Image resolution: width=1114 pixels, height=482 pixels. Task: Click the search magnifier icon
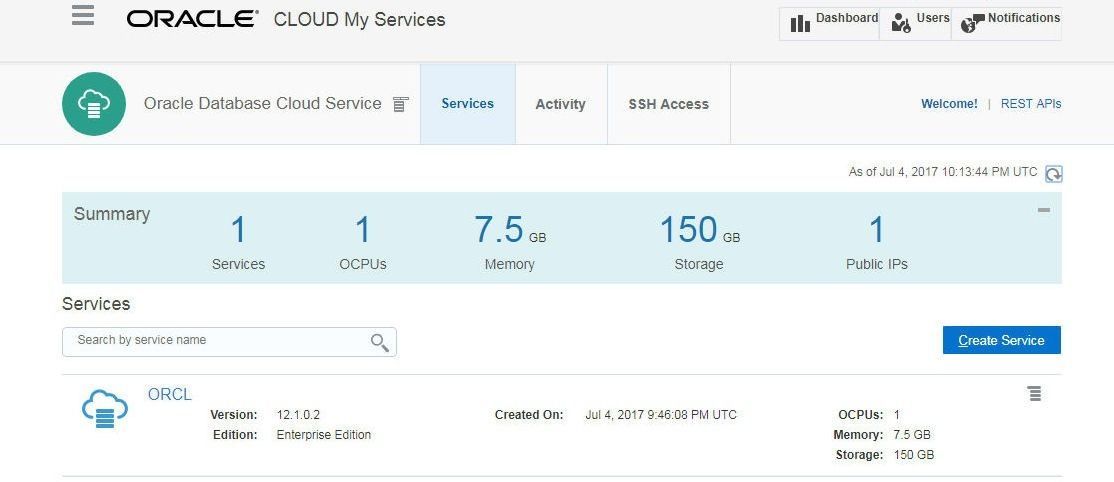pyautogui.click(x=379, y=343)
